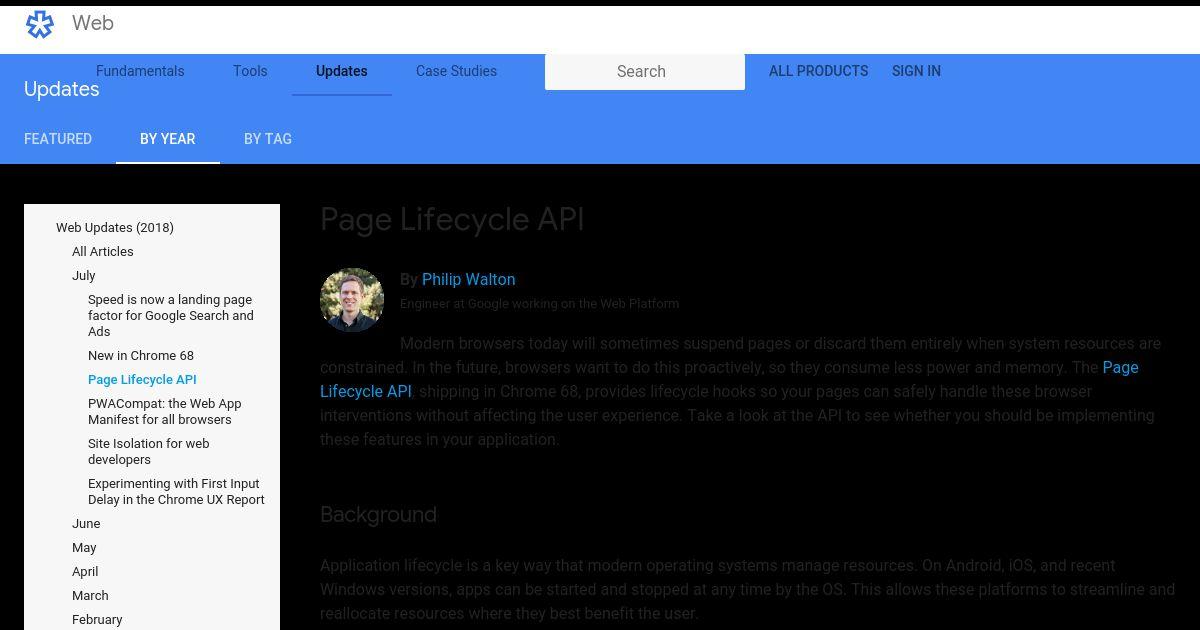Screen dimensions: 1200x630
Task: Open the Tools tab
Action: tap(250, 71)
